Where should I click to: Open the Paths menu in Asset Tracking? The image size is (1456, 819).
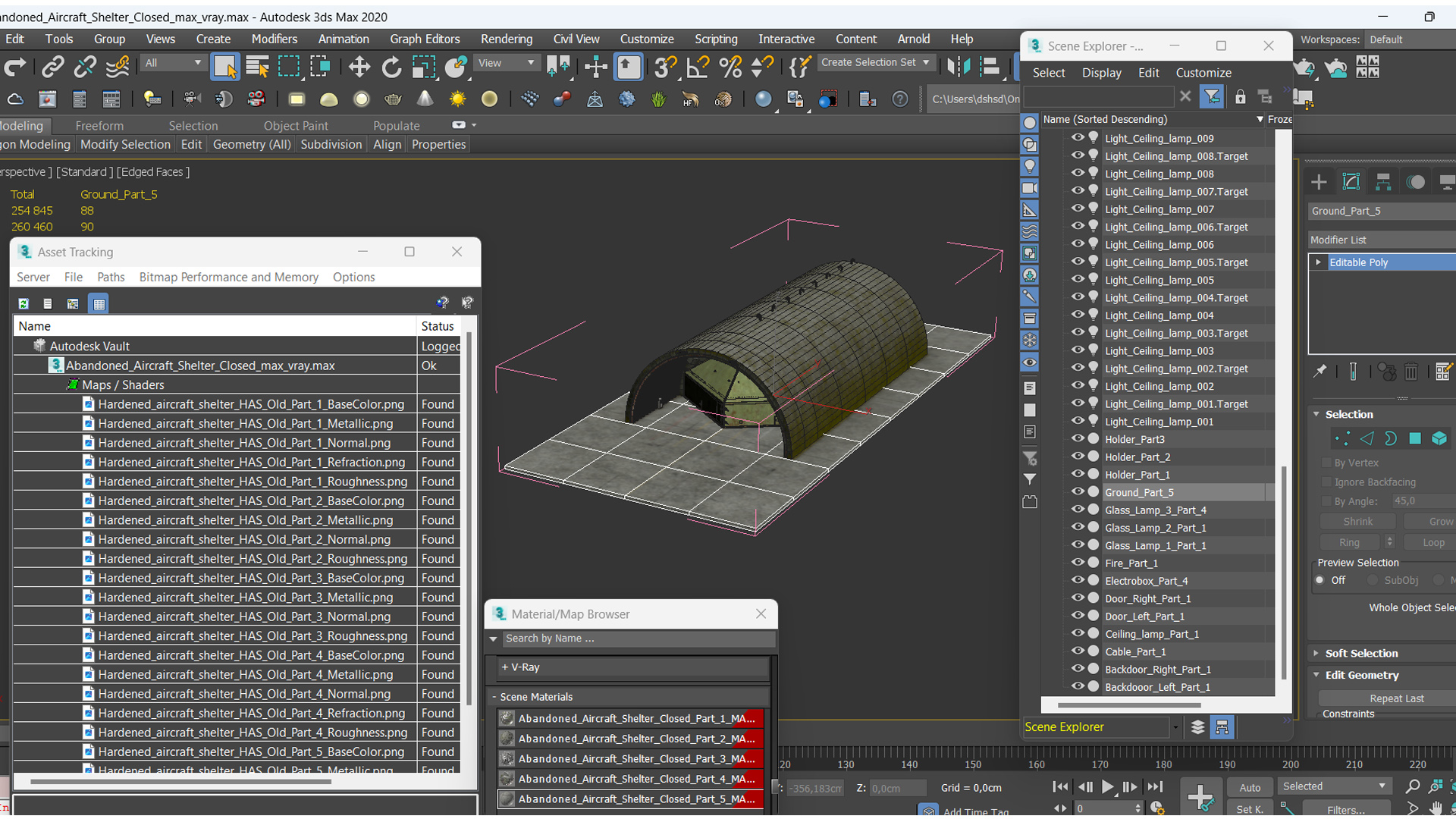(x=111, y=277)
